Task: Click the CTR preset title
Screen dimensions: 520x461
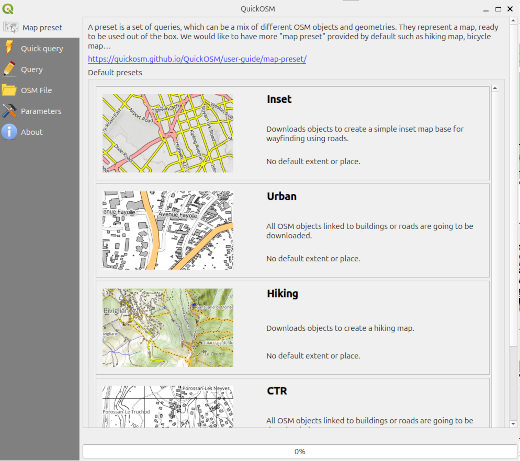Action: pyautogui.click(x=277, y=391)
